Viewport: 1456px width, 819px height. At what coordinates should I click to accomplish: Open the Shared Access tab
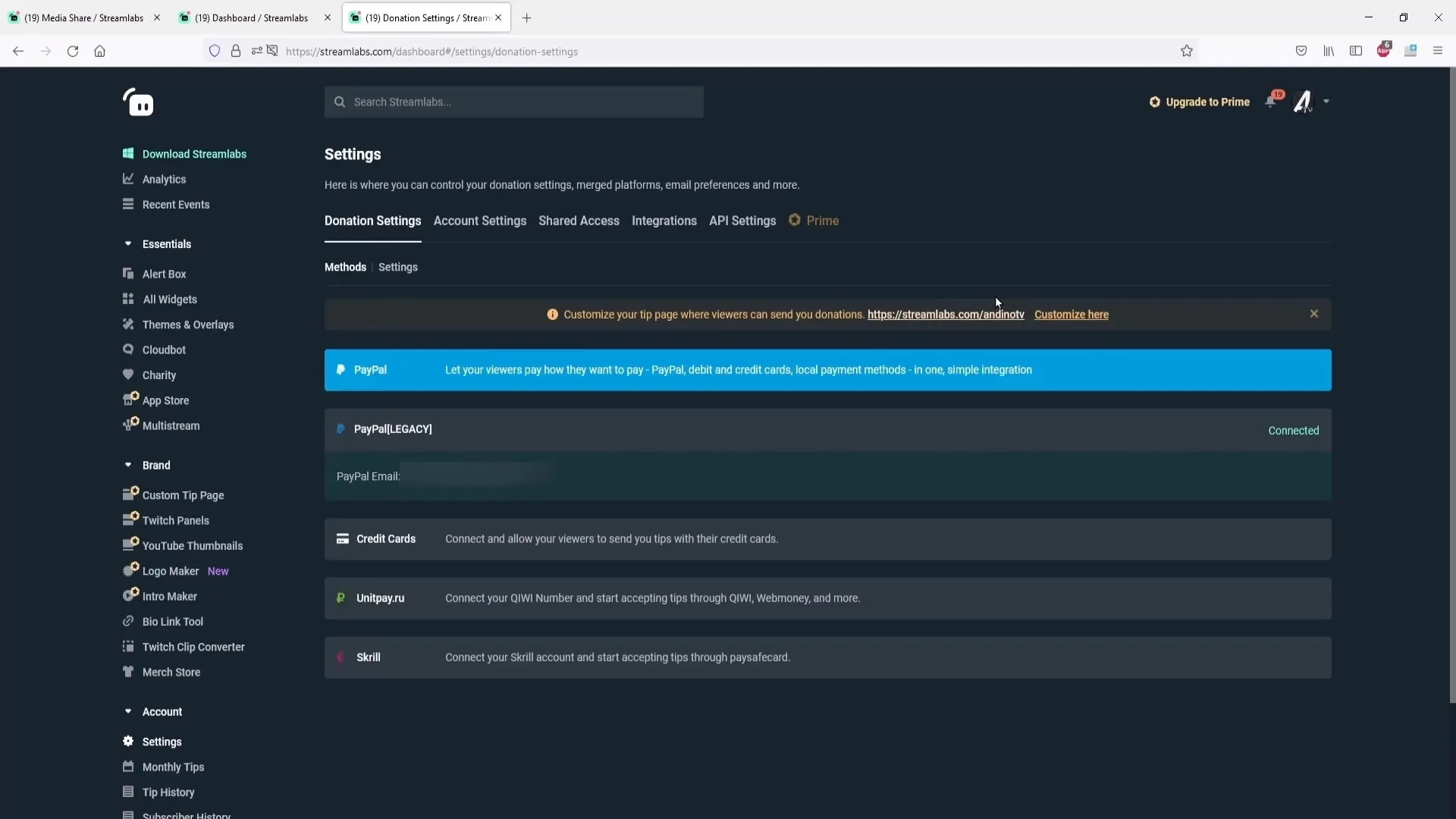579,221
